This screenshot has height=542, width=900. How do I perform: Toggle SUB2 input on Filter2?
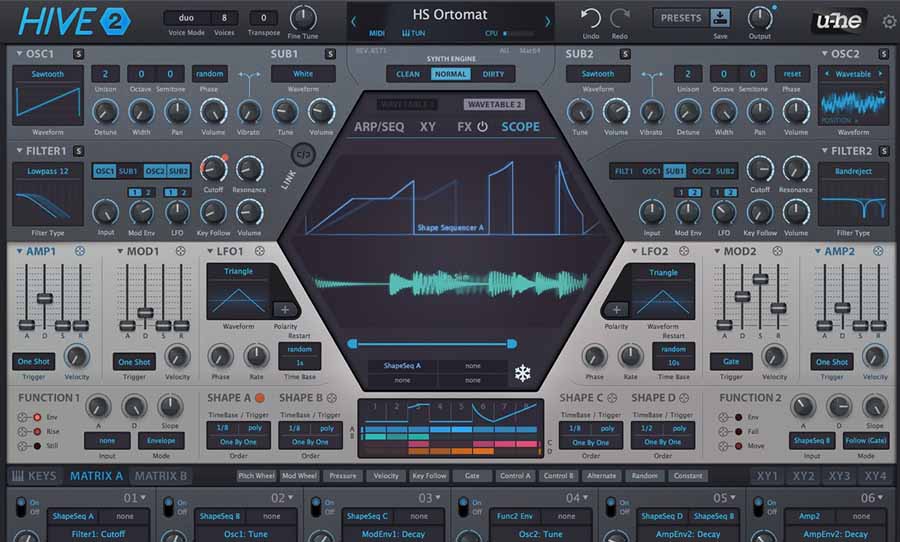725,171
